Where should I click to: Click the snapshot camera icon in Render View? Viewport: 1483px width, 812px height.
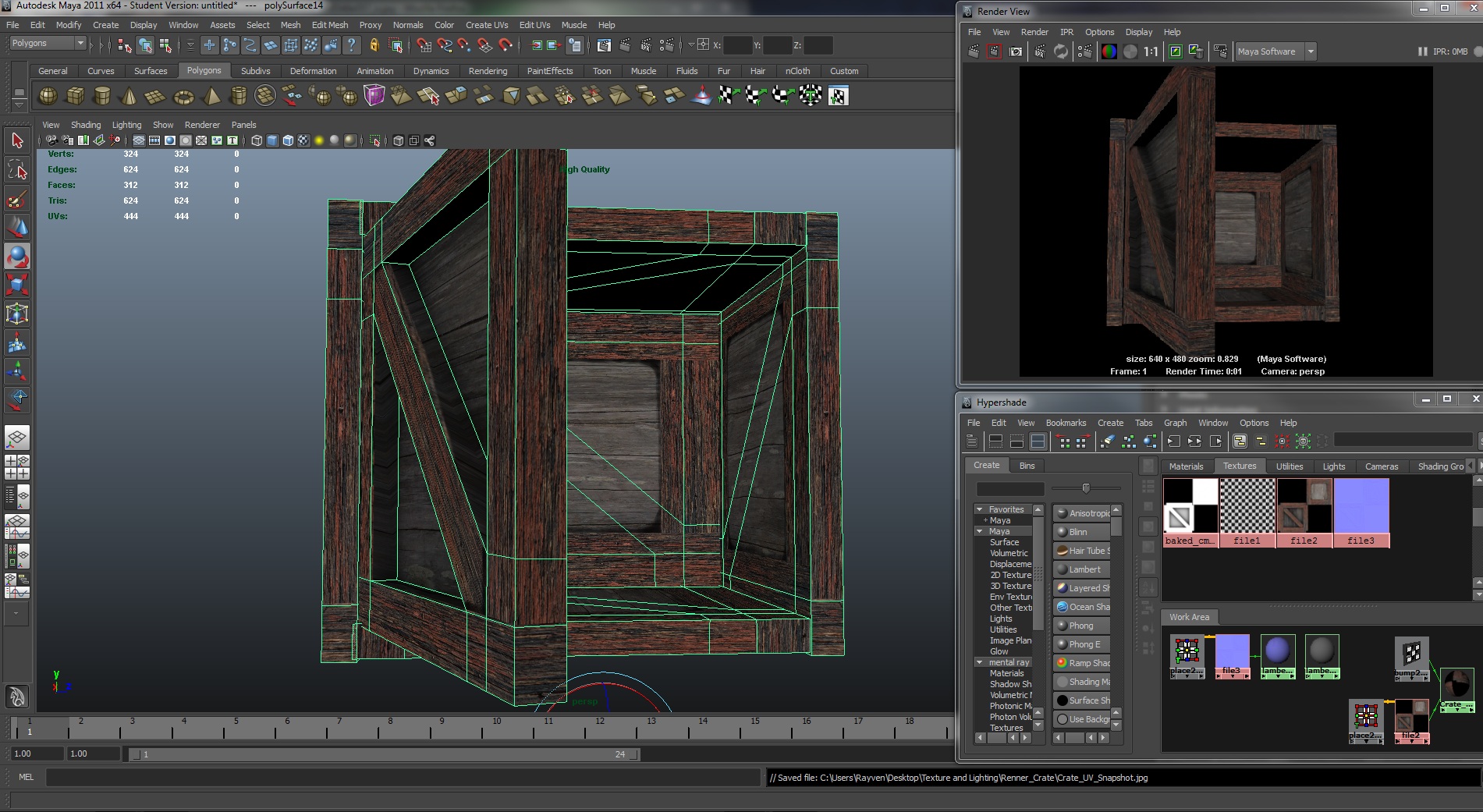[x=1016, y=51]
